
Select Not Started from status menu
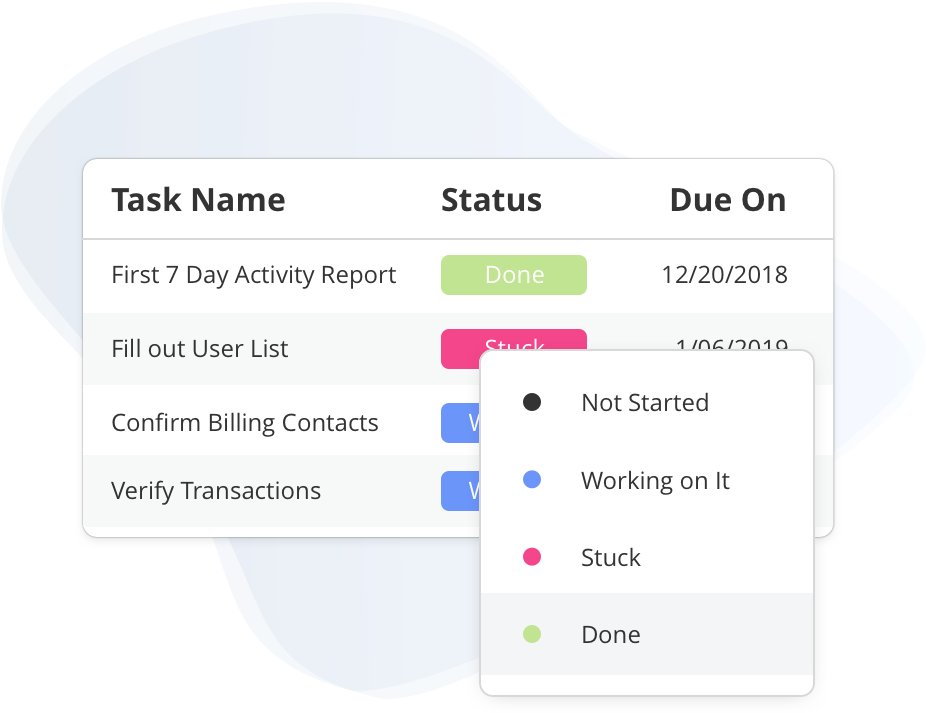point(645,403)
